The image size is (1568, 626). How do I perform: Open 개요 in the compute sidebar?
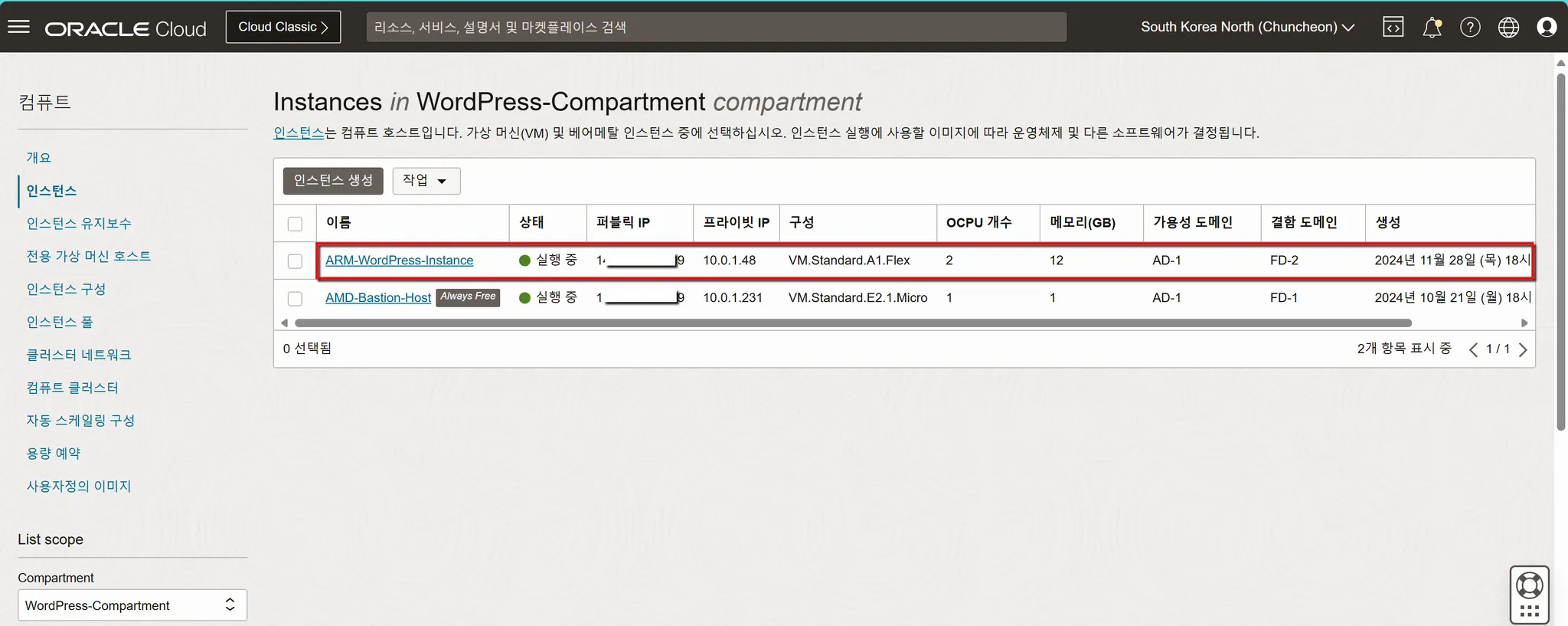coord(39,157)
